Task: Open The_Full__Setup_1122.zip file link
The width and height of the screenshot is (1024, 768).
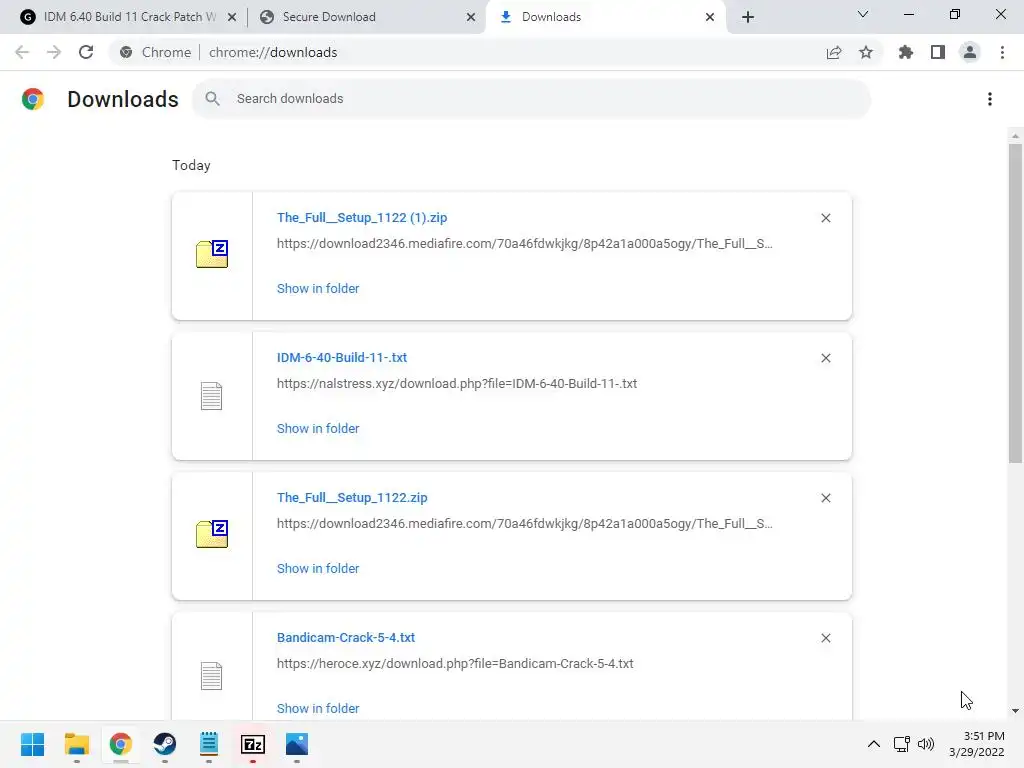Action: click(352, 498)
